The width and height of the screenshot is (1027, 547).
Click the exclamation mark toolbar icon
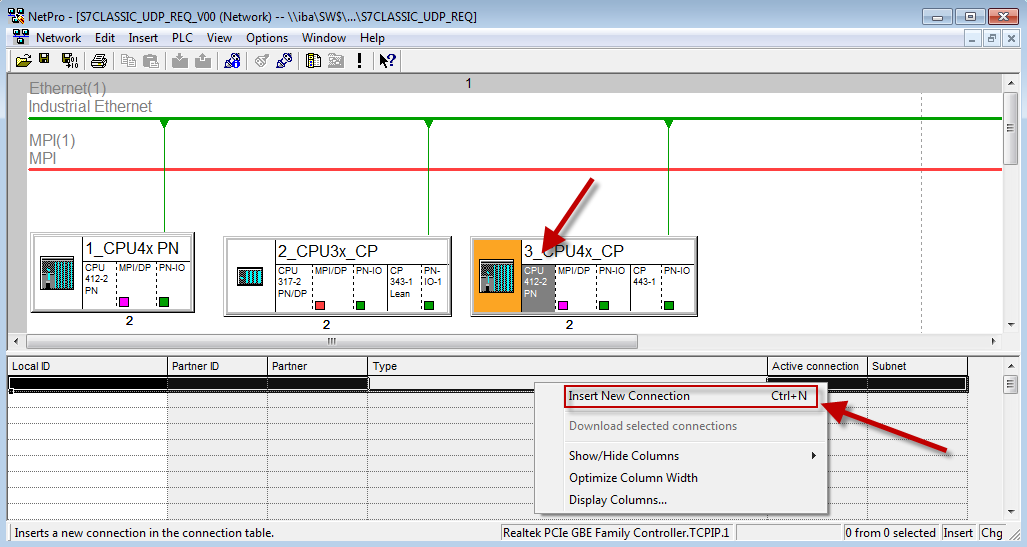[360, 61]
